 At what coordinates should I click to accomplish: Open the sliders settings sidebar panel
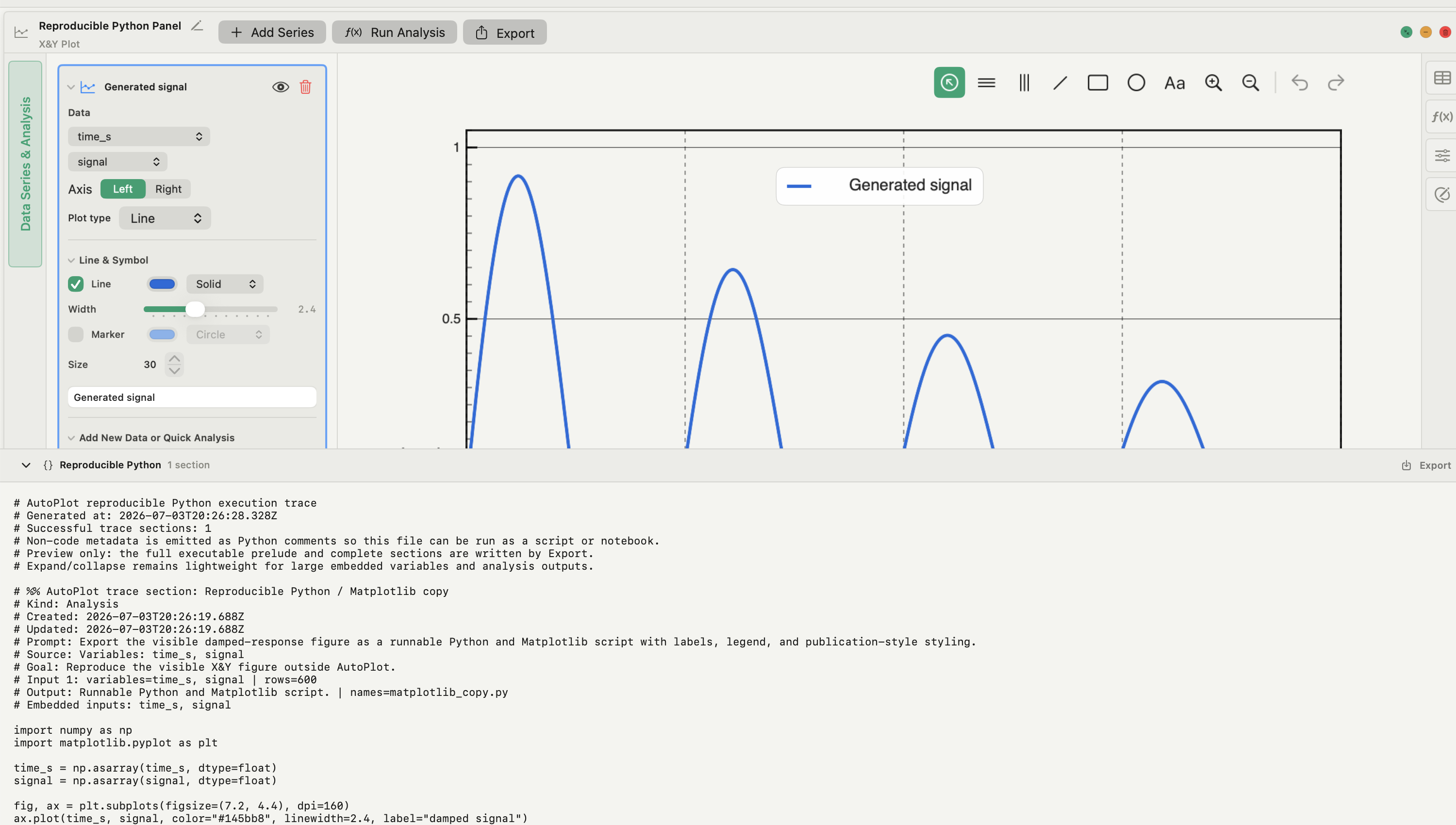point(1442,155)
